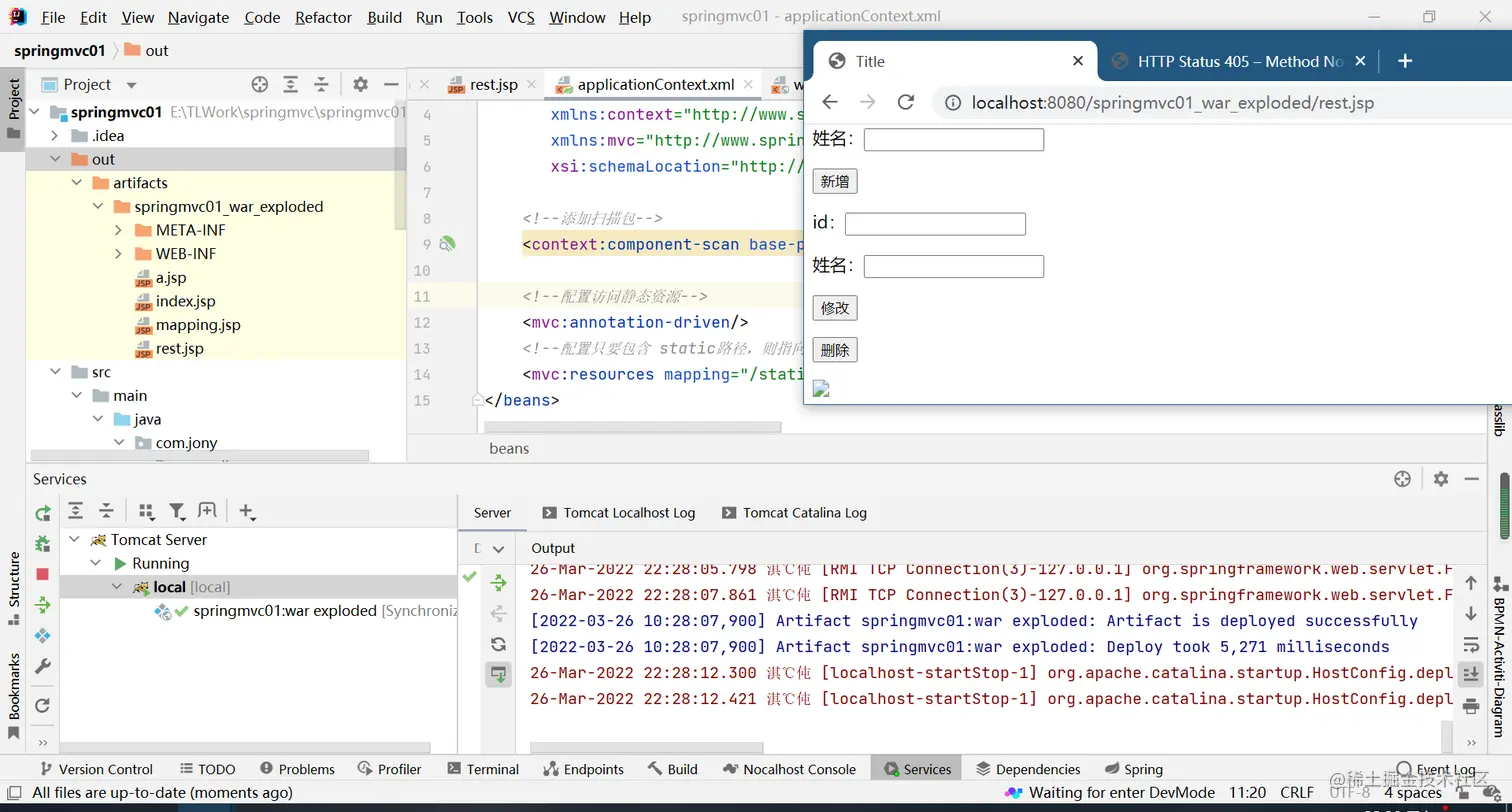
Task: Click the Select Opened File target icon
Action: coord(260,85)
